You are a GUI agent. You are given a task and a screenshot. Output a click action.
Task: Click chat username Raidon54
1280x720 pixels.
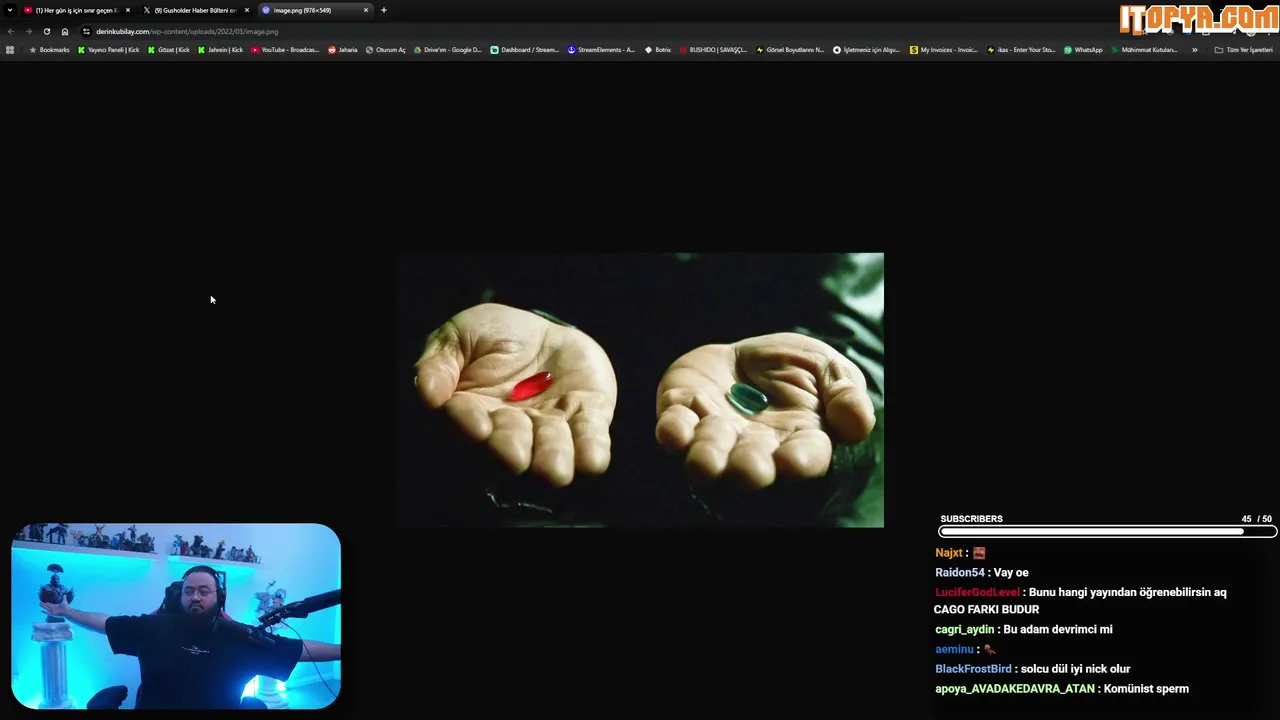click(x=960, y=573)
